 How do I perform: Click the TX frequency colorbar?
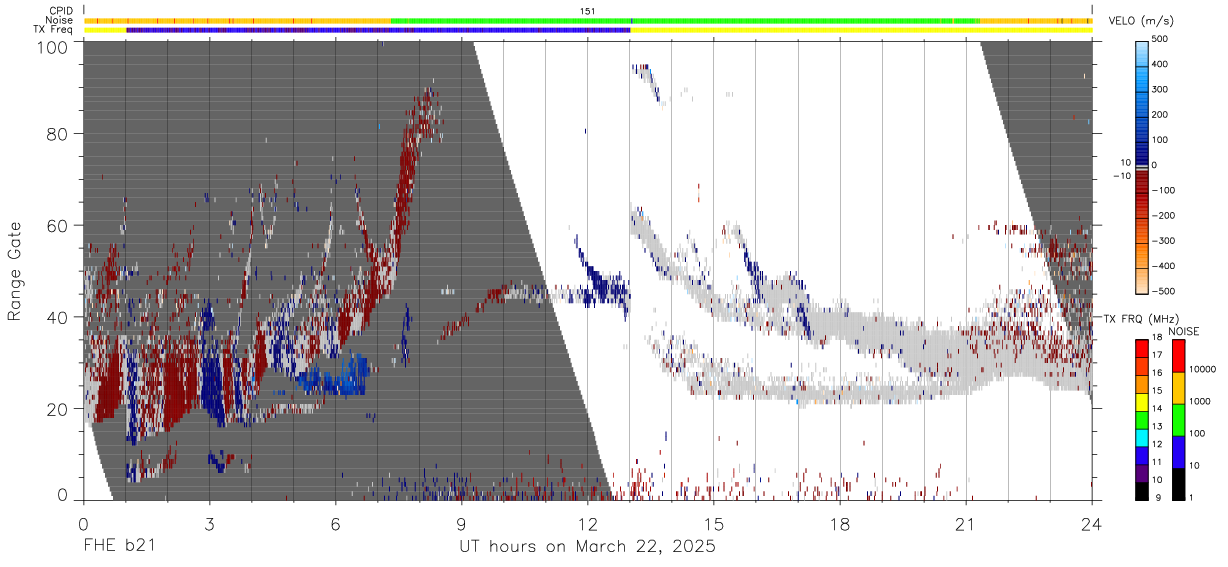tap(1142, 419)
